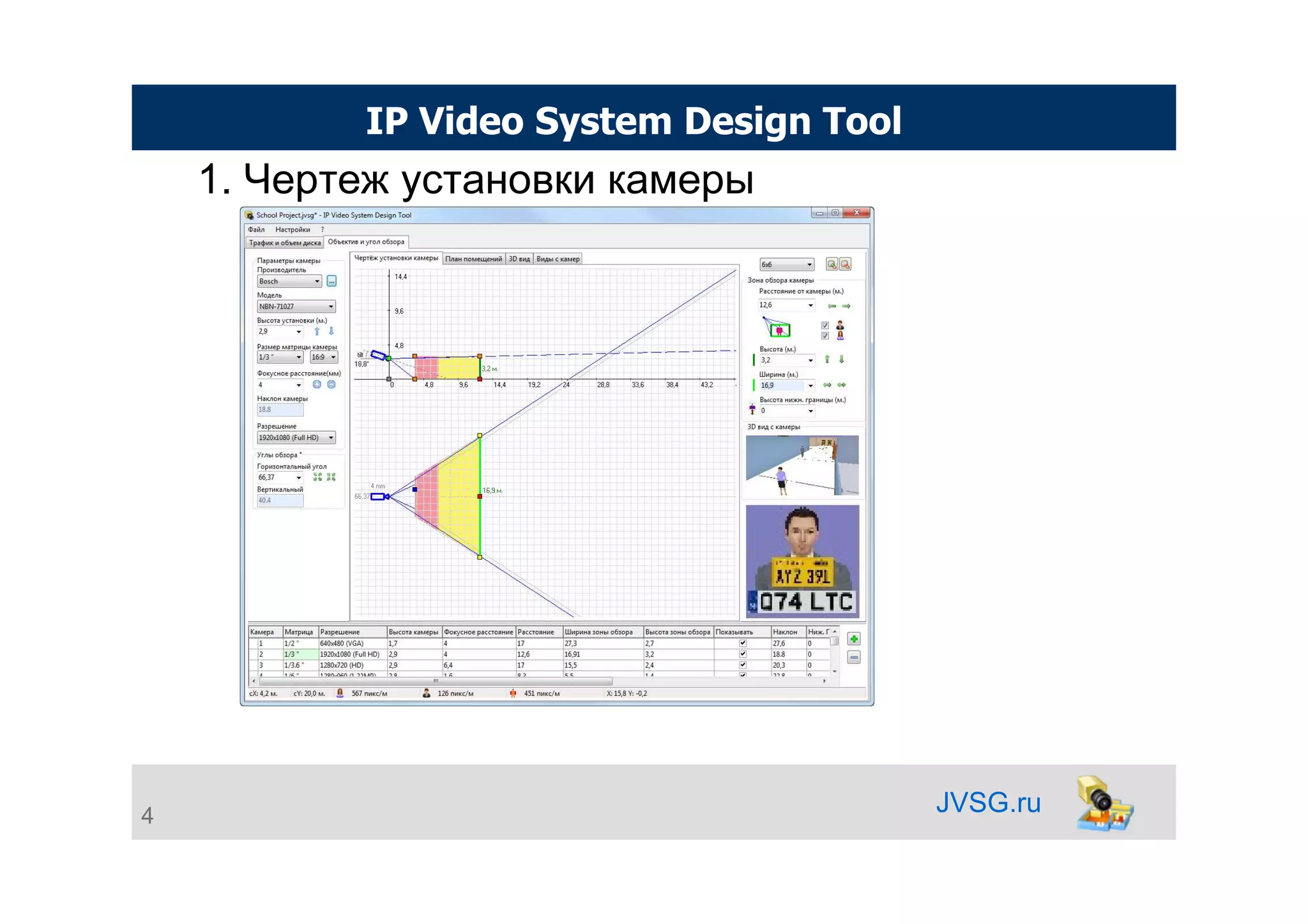Viewport: 1308px width, 924px height.
Task: Widen horizontal angle with green expand arrows
Action: click(x=317, y=477)
